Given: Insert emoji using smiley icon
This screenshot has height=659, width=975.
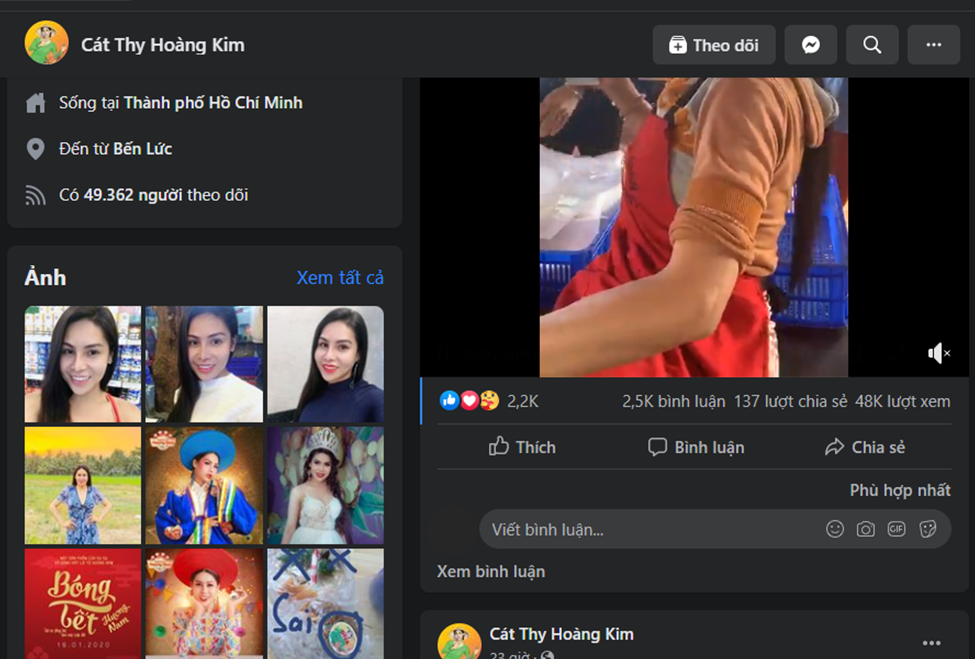Looking at the screenshot, I should tap(835, 529).
